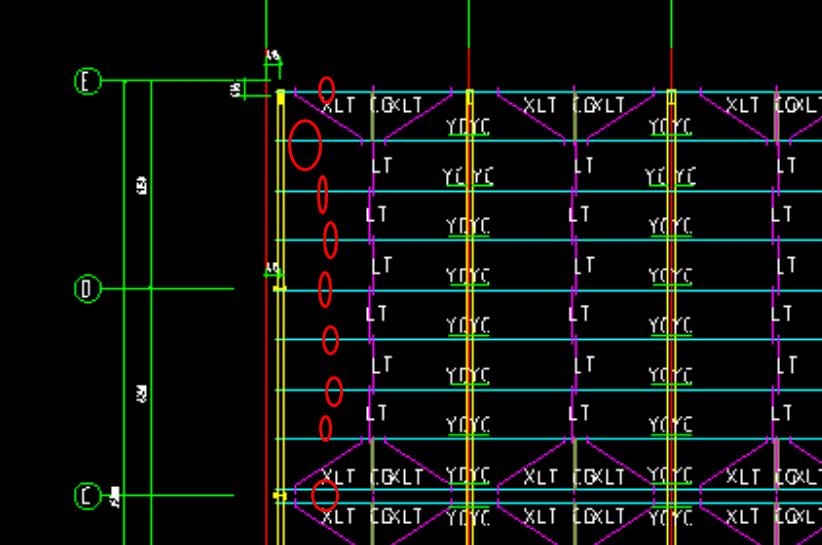Image resolution: width=822 pixels, height=545 pixels.
Task: Select the axis bubble labeled D
Action: pos(87,289)
